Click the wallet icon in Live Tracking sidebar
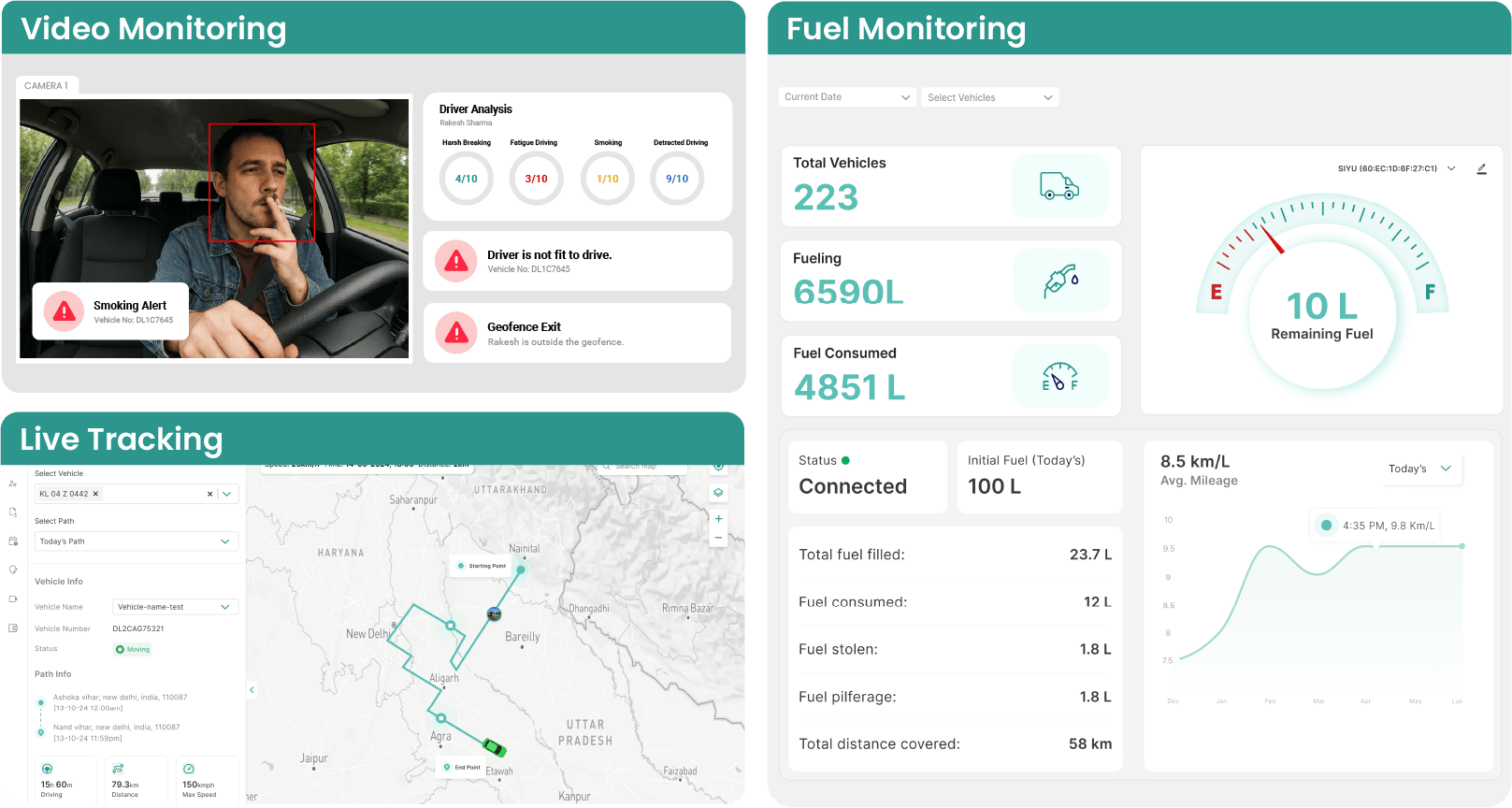The width and height of the screenshot is (1512, 808). point(13,628)
